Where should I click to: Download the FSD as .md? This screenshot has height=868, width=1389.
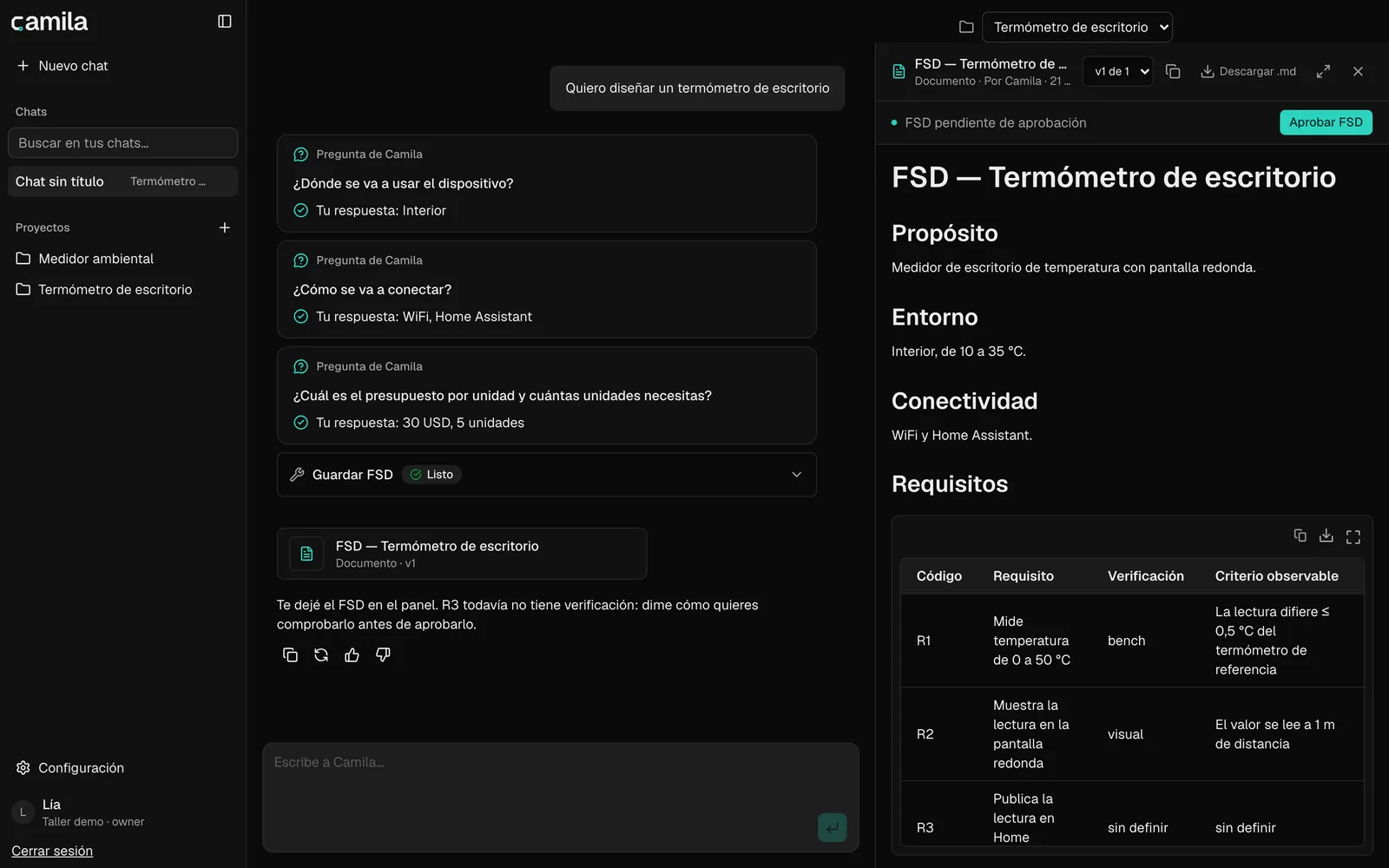pos(1248,72)
